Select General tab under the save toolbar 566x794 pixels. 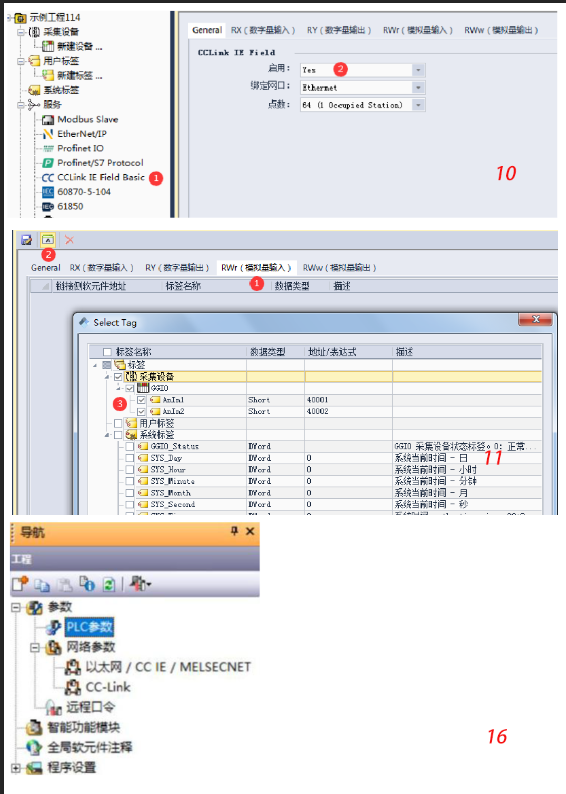[46, 267]
